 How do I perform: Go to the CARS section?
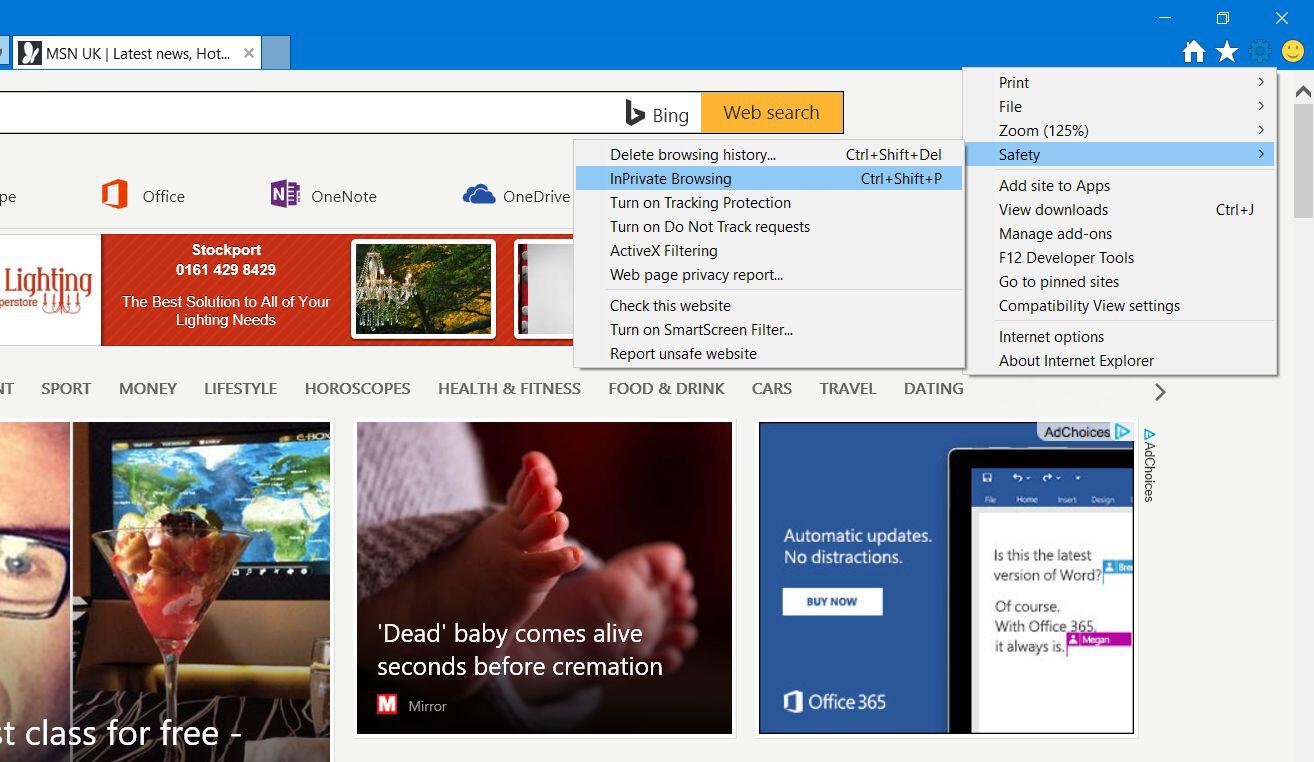click(772, 388)
